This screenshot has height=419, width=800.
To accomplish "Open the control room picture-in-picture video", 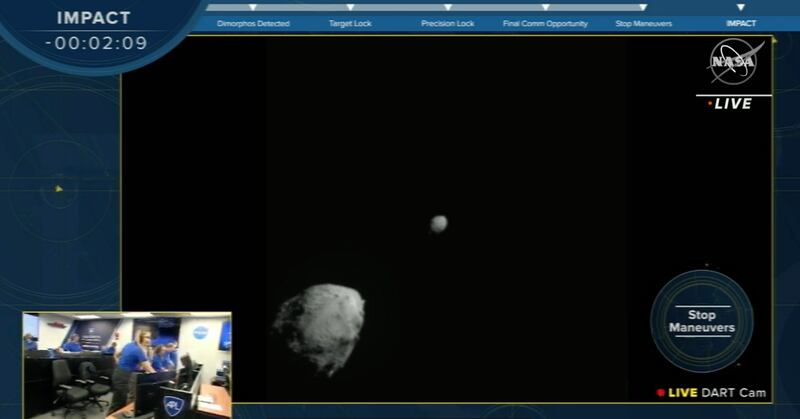I will 127,364.
